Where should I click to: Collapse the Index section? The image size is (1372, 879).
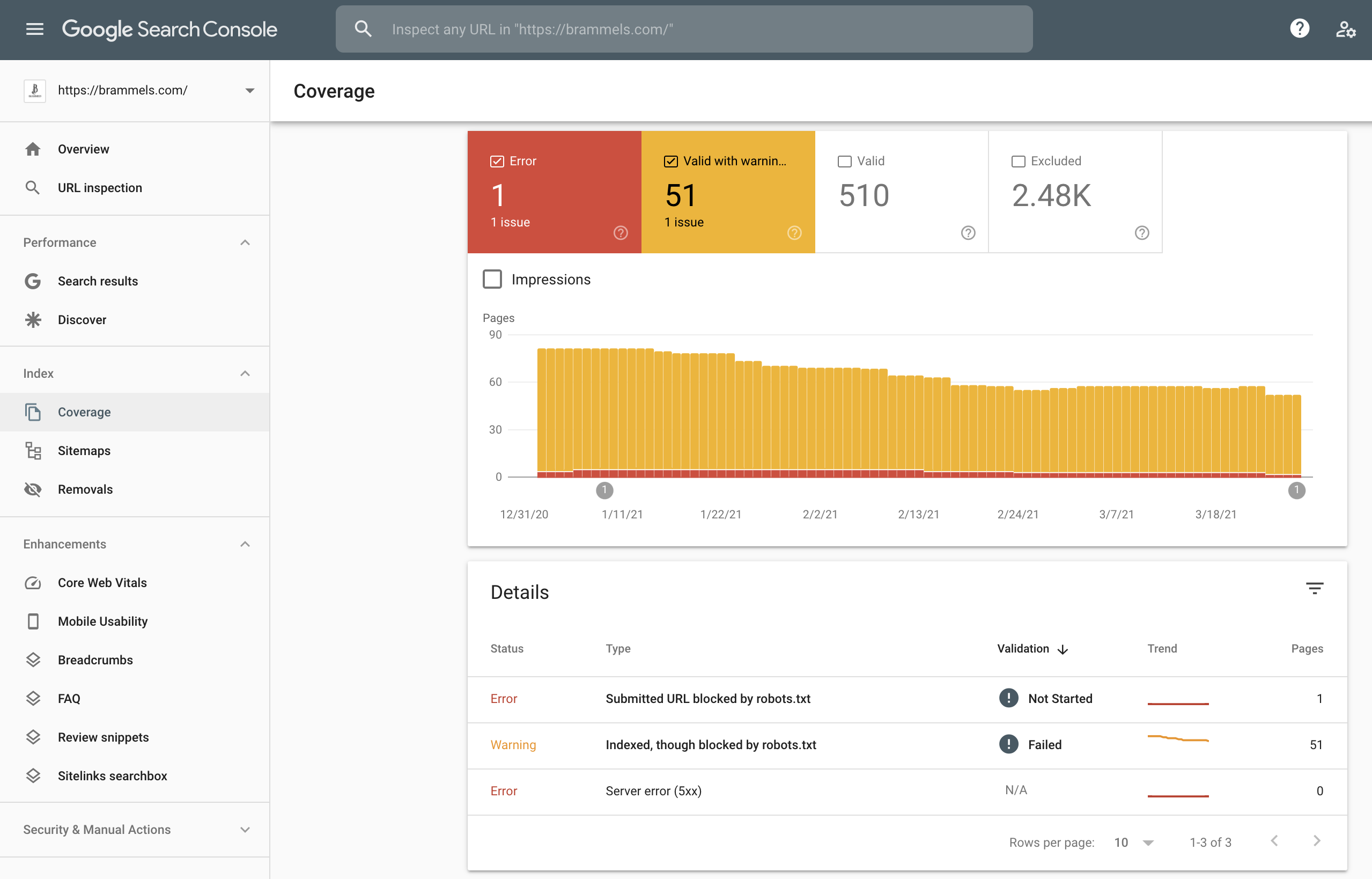pos(245,373)
